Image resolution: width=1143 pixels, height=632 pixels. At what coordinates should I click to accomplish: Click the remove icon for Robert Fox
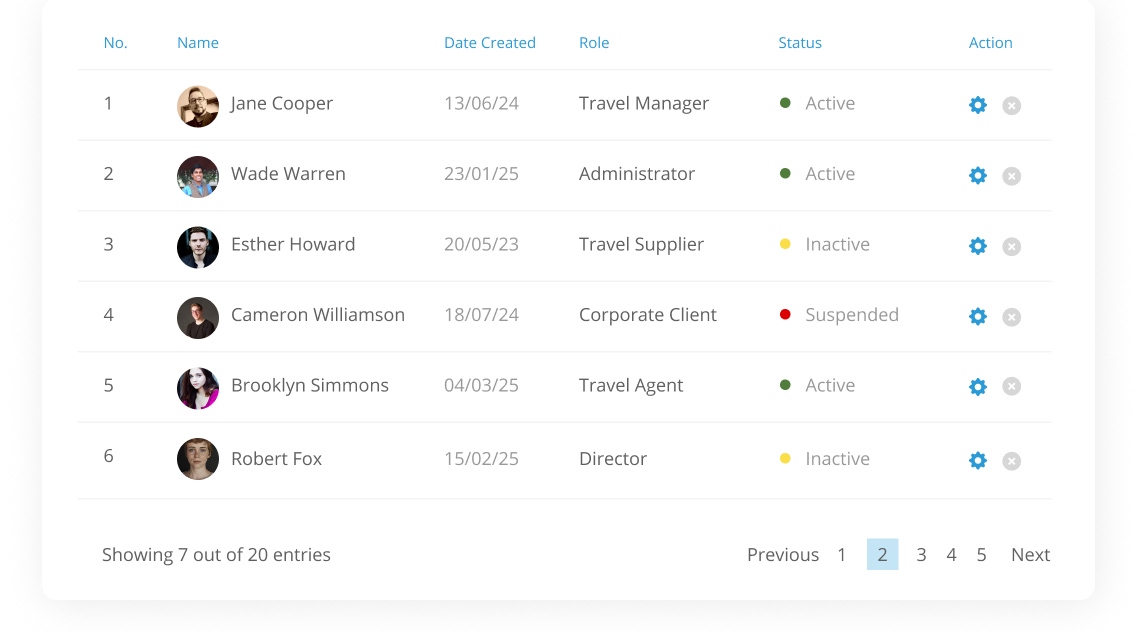click(1011, 460)
